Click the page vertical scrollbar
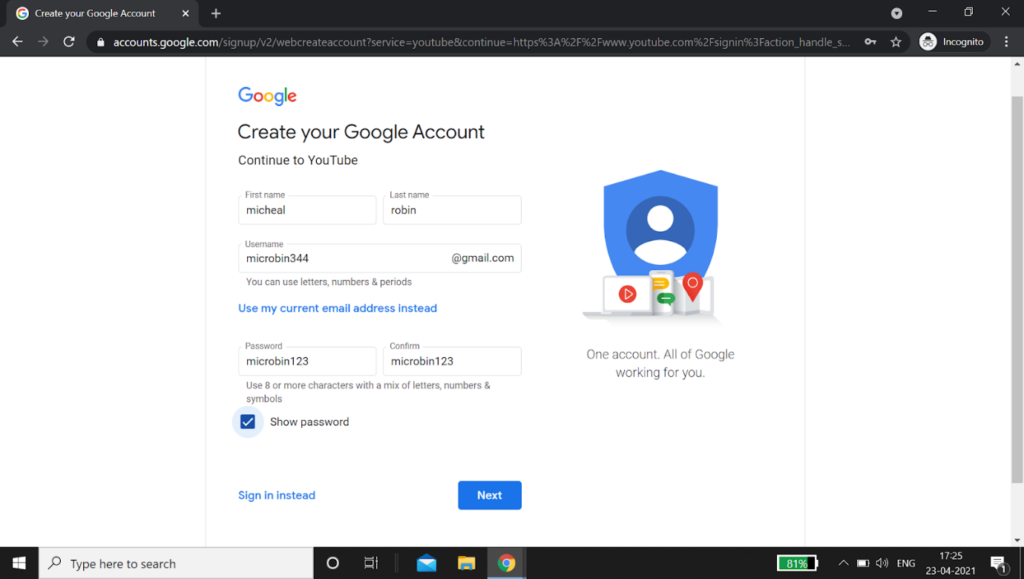 pyautogui.click(x=1017, y=289)
